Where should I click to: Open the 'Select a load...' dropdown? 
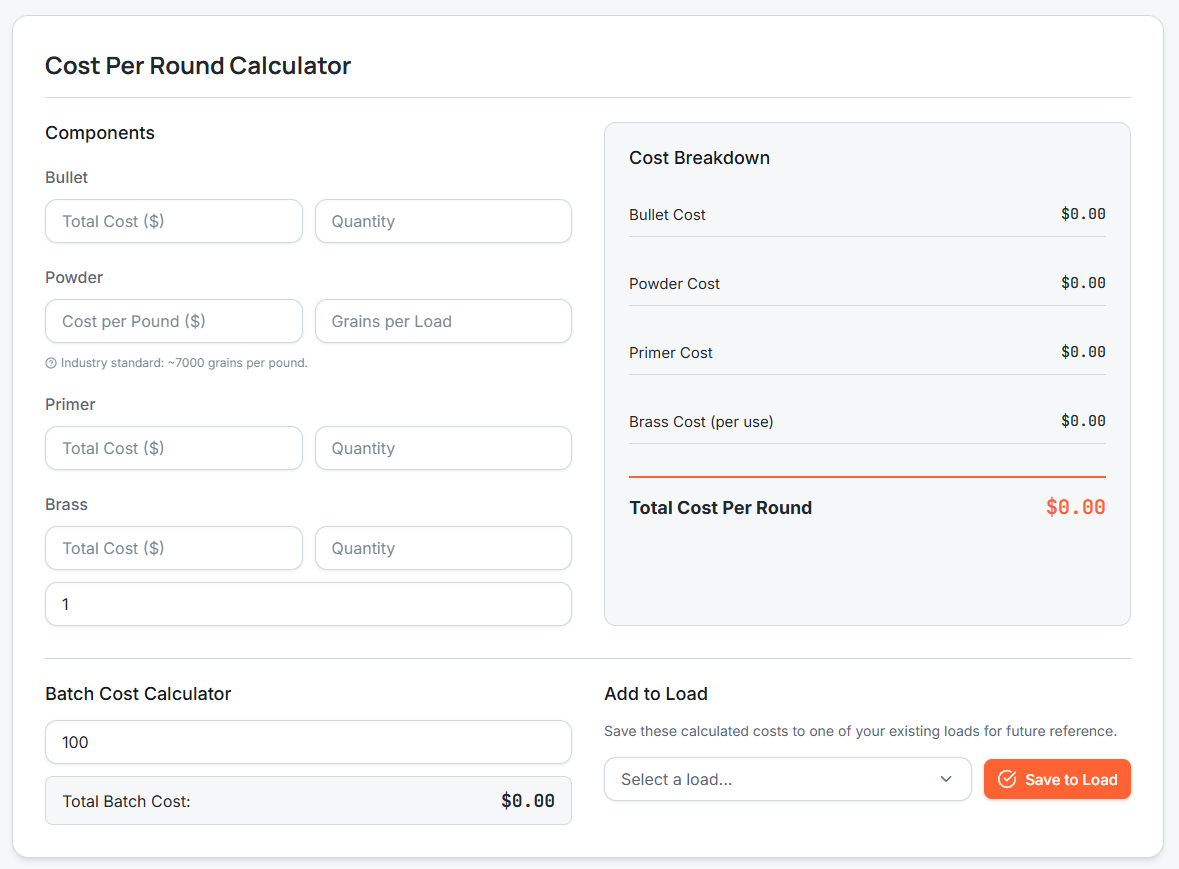[786, 779]
